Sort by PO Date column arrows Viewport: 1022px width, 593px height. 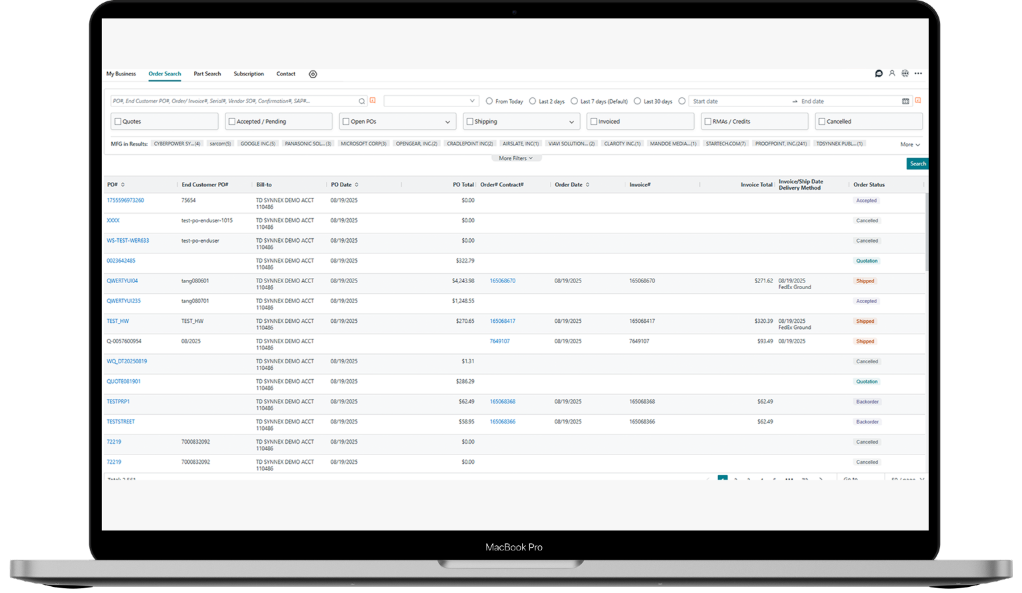pyautogui.click(x=357, y=185)
